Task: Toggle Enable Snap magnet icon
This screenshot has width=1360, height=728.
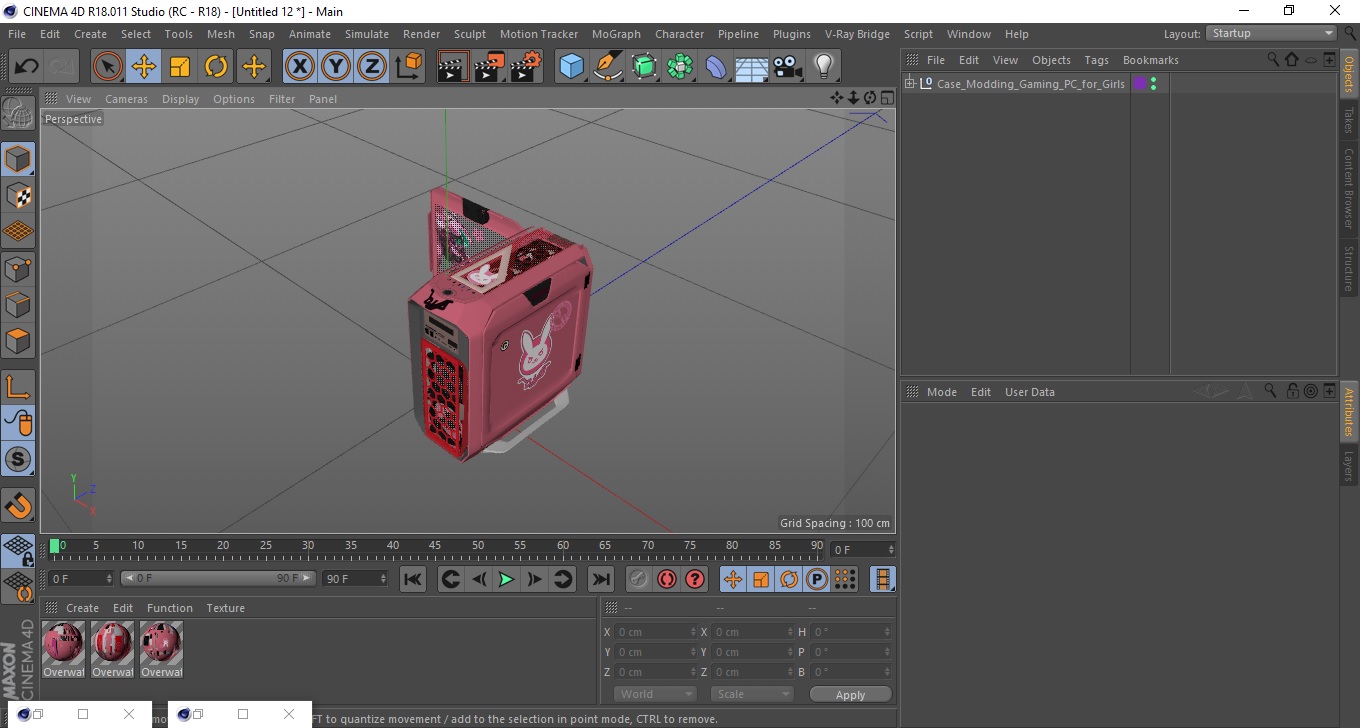Action: 18,505
